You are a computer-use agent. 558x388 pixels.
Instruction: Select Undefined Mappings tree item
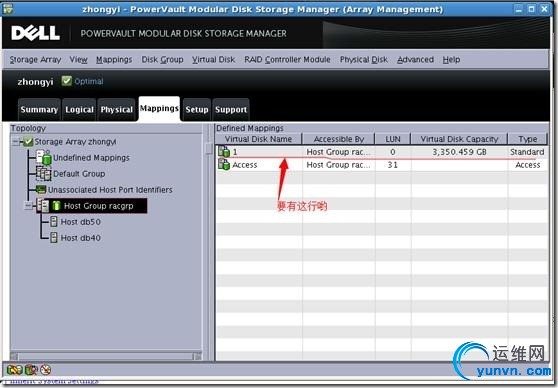[91, 158]
